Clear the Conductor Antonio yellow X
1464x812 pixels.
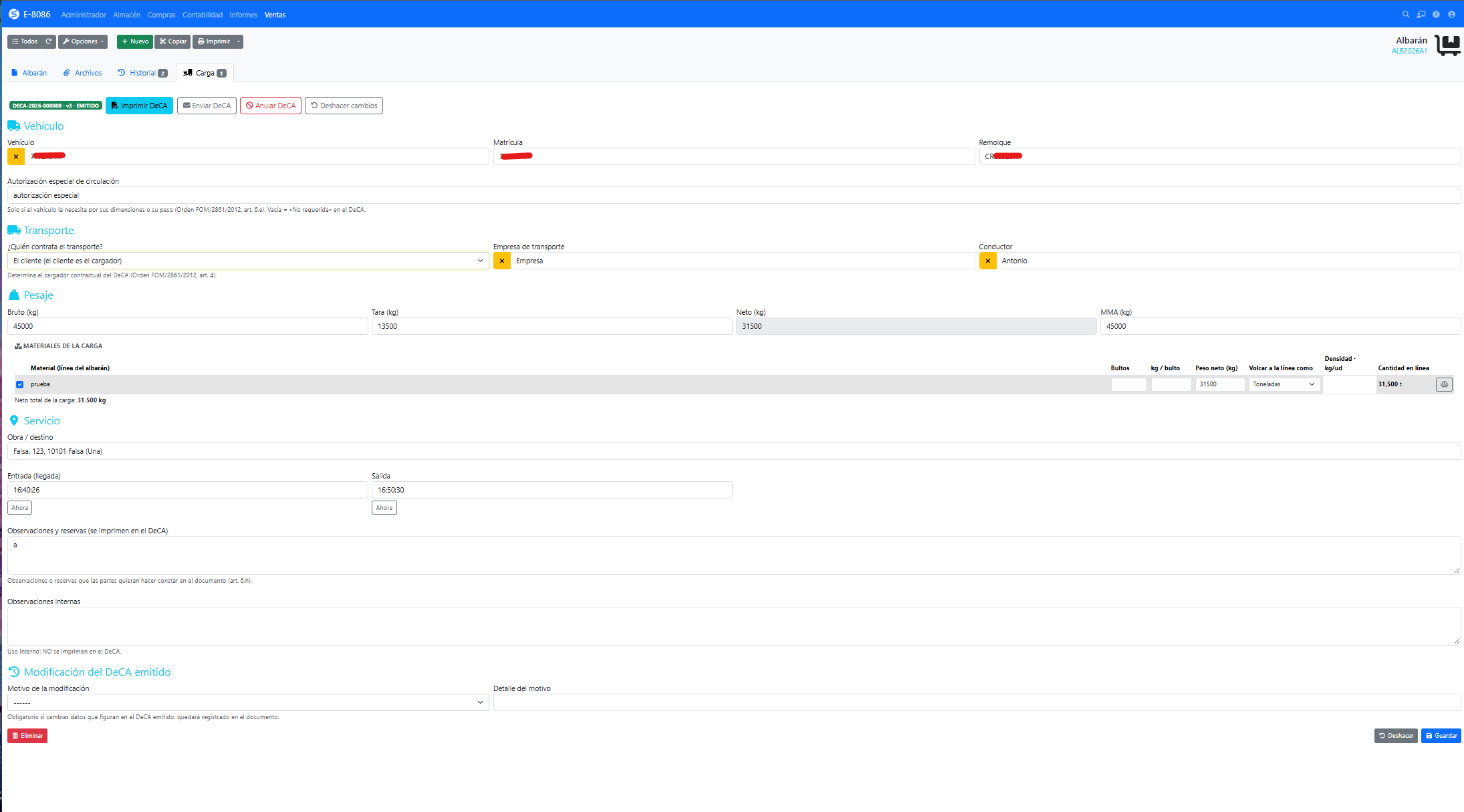988,261
